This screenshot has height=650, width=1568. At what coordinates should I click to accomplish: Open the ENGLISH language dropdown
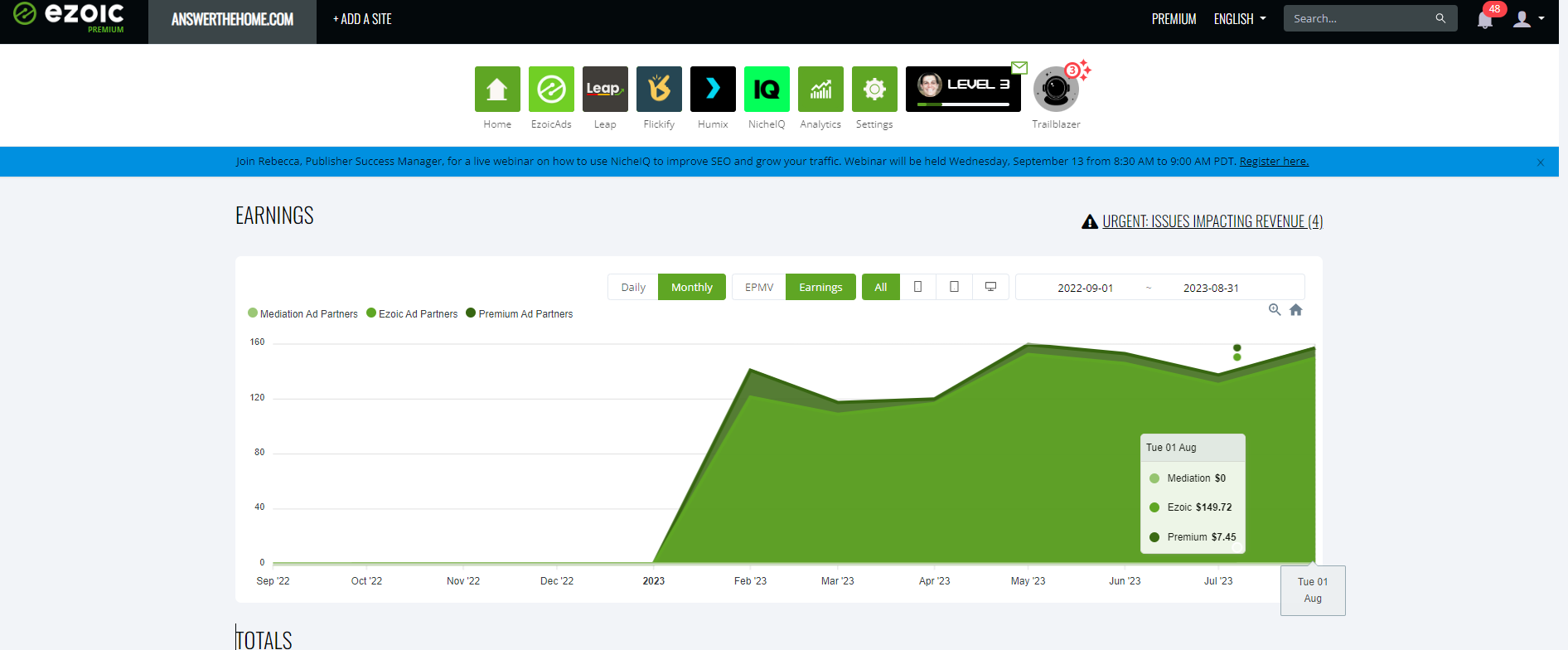pyautogui.click(x=1240, y=19)
